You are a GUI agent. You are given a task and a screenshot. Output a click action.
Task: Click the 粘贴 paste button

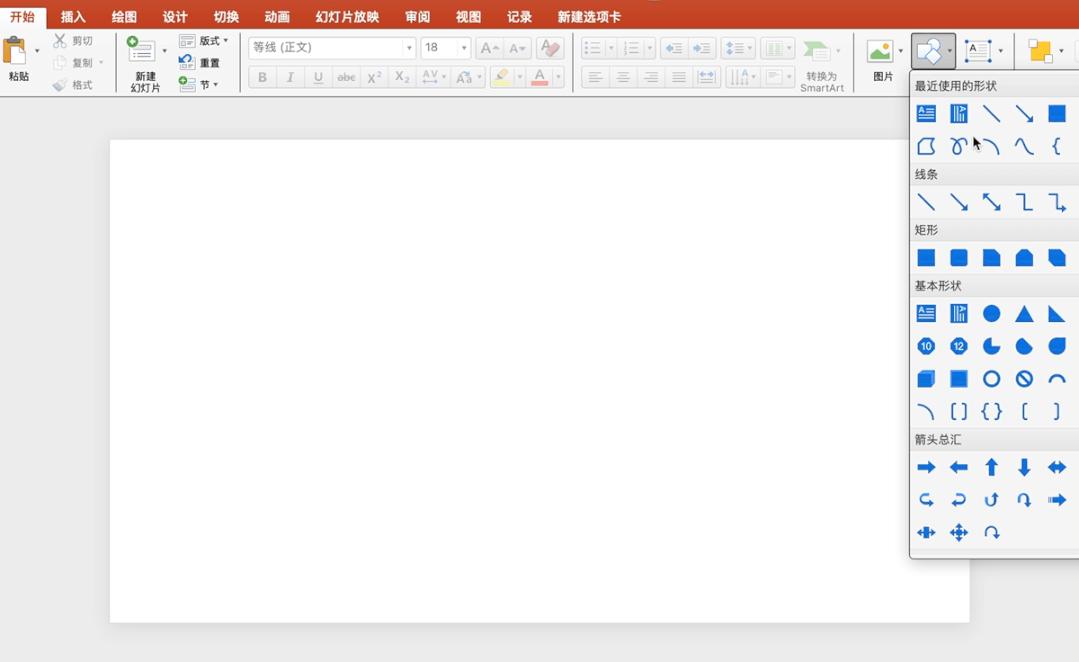point(16,60)
